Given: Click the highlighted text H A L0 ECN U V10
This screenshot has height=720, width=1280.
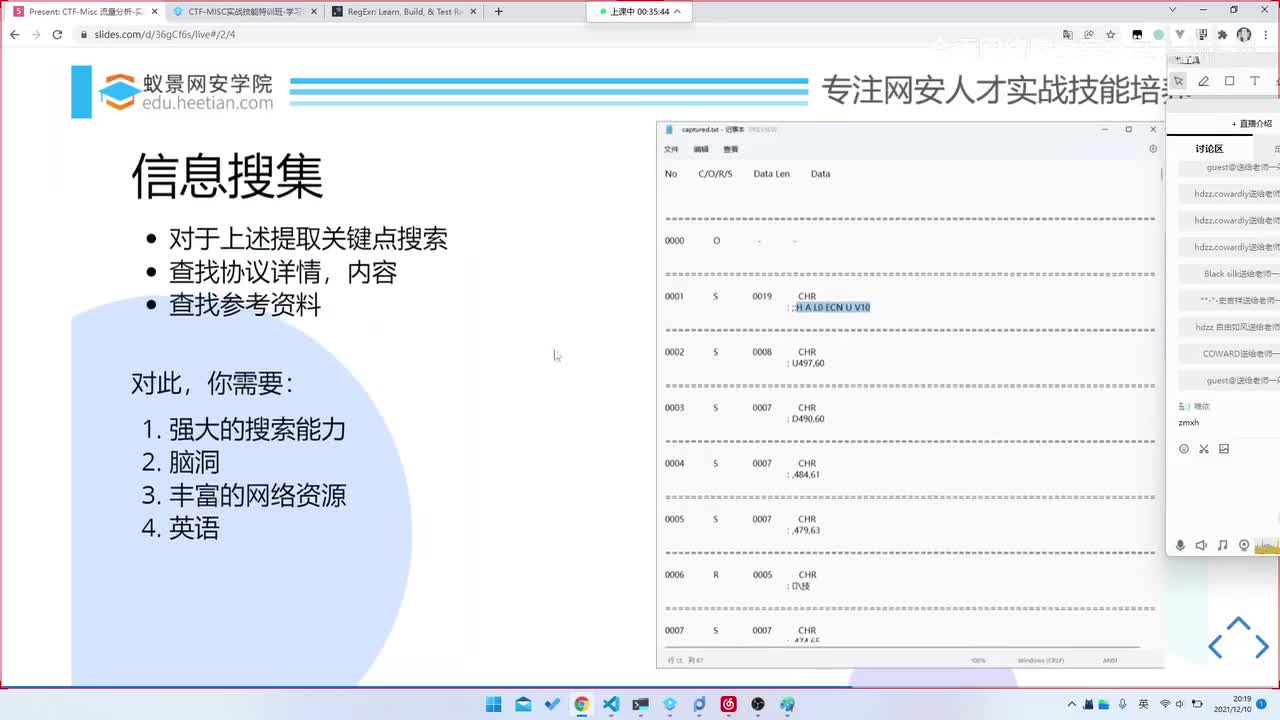Looking at the screenshot, I should (x=833, y=307).
